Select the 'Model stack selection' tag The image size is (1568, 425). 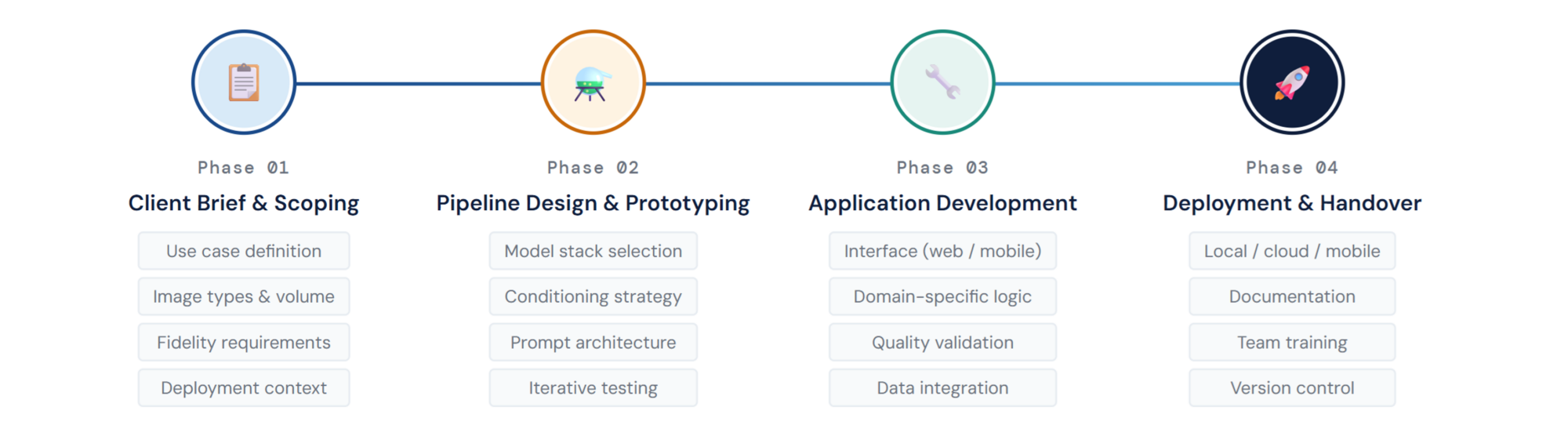click(593, 251)
